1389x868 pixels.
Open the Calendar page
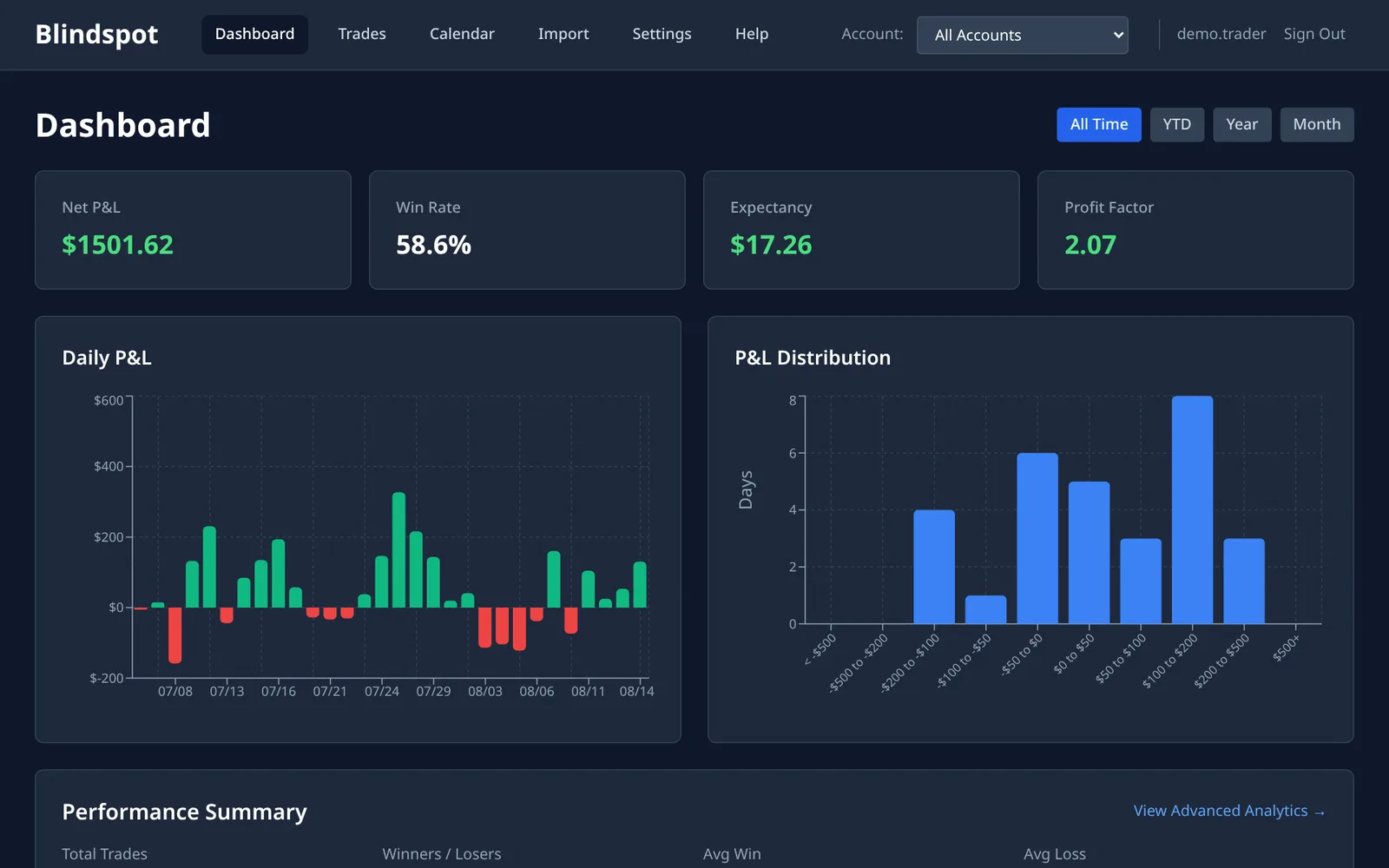462,34
